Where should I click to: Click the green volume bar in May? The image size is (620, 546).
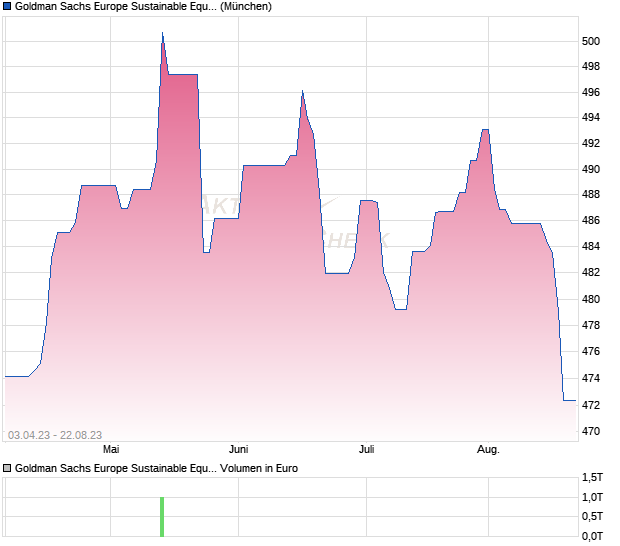(162, 517)
